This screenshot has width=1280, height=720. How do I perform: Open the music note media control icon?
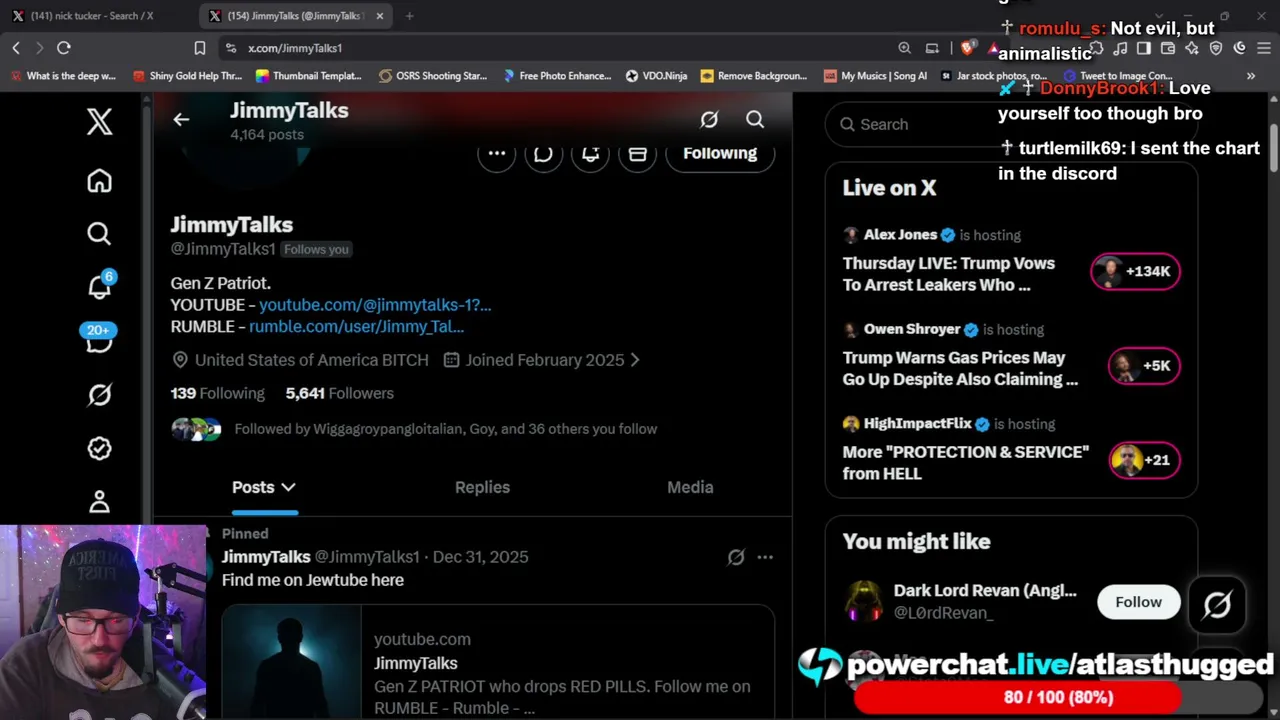(1120, 48)
